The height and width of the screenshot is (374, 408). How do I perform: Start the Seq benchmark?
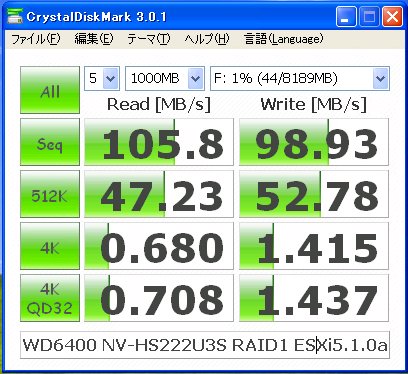tap(50, 142)
